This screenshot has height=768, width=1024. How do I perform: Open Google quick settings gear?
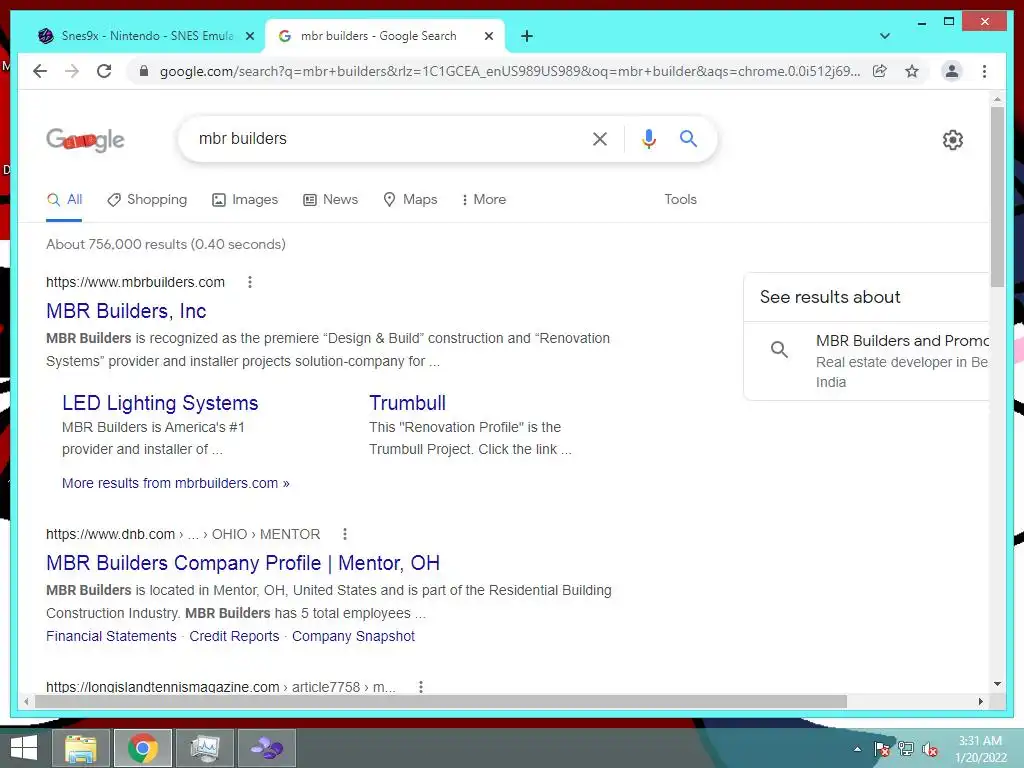953,140
